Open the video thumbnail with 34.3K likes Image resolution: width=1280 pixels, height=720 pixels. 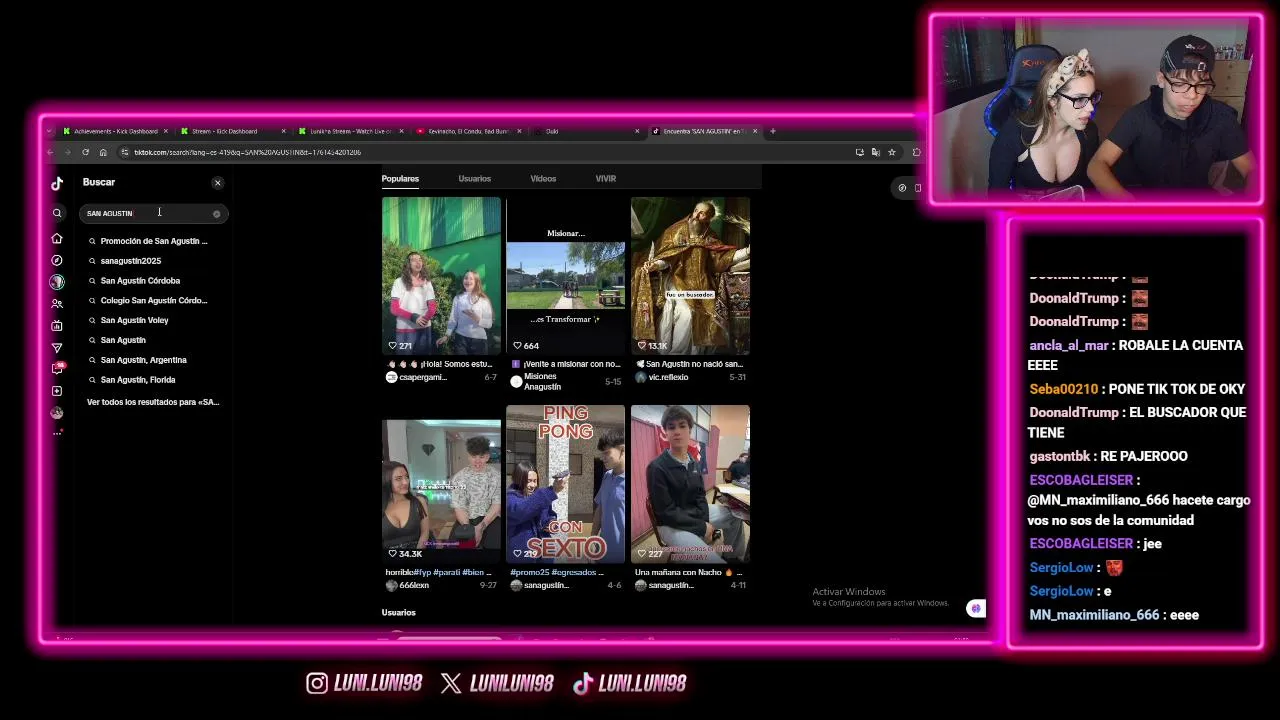coord(441,484)
